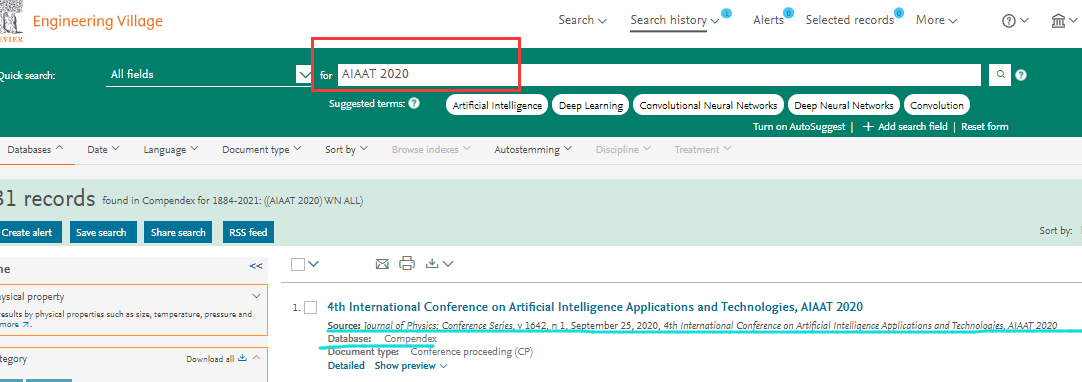Expand the Databases filter
Image resolution: width=1082 pixels, height=382 pixels.
(35, 150)
